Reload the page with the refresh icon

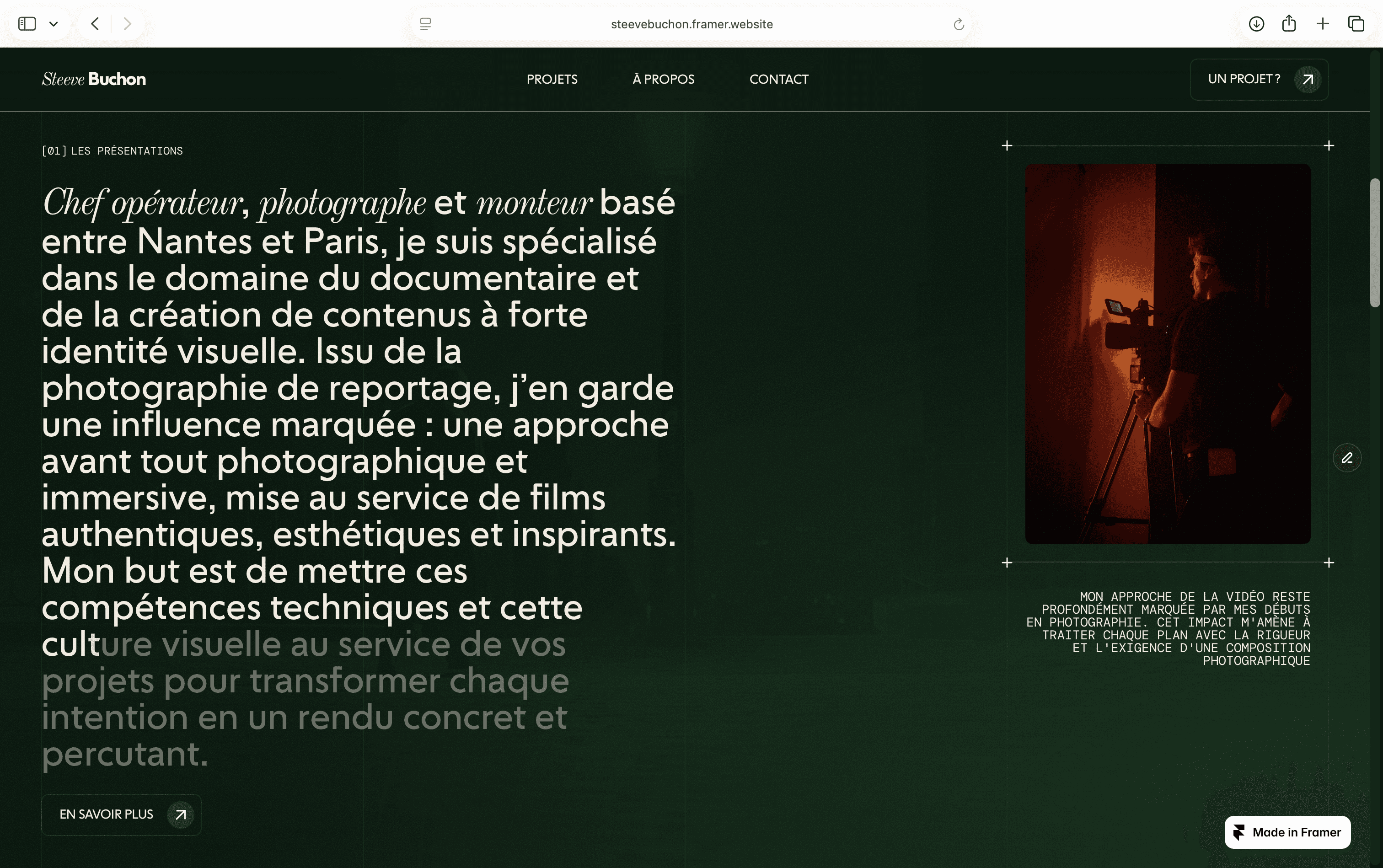(958, 24)
